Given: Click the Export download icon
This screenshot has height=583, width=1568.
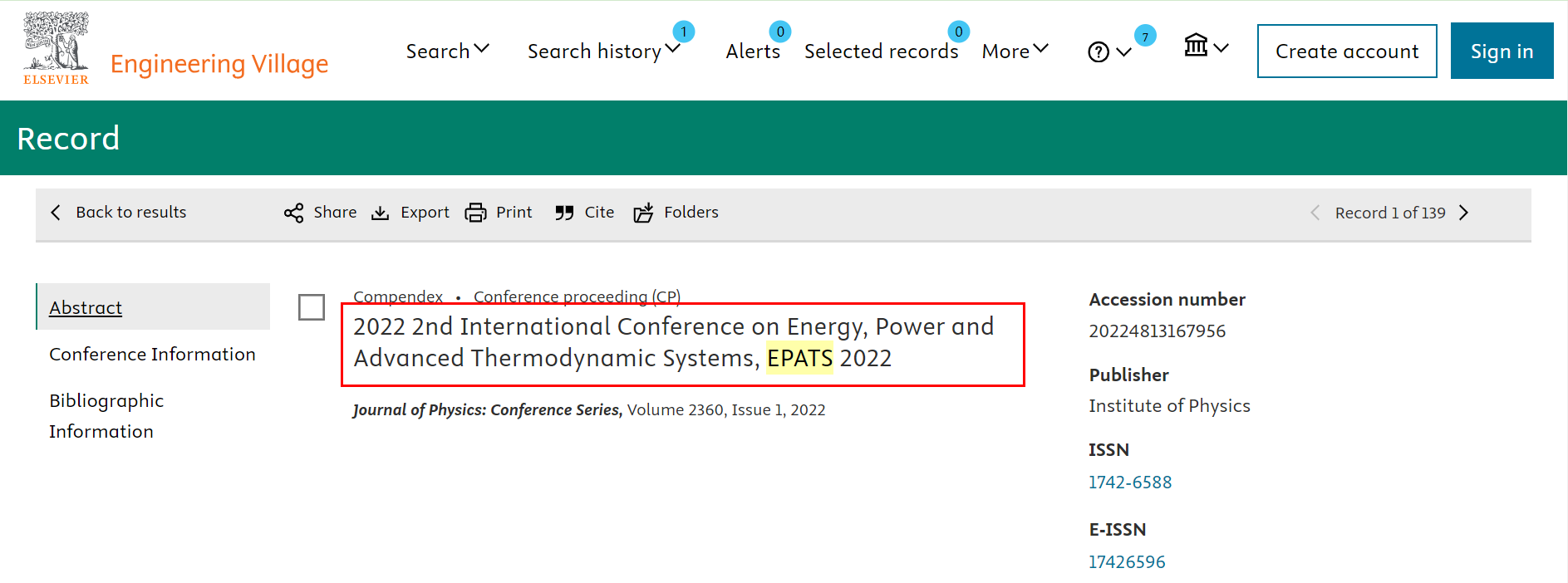Looking at the screenshot, I should [x=380, y=213].
